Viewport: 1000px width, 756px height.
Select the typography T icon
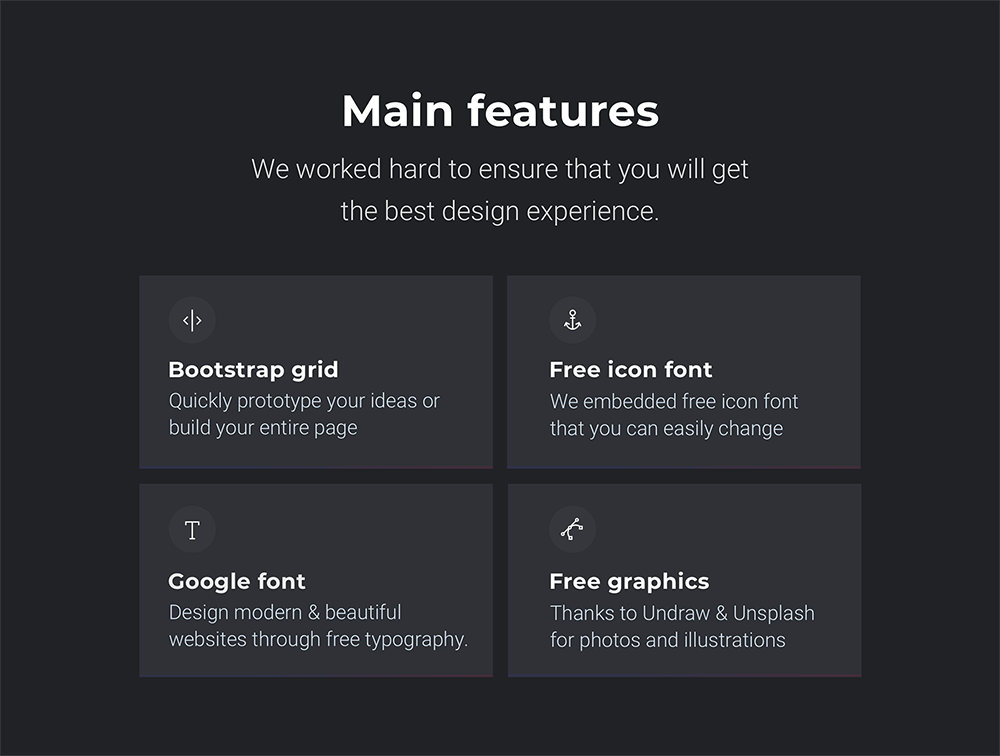(x=192, y=530)
